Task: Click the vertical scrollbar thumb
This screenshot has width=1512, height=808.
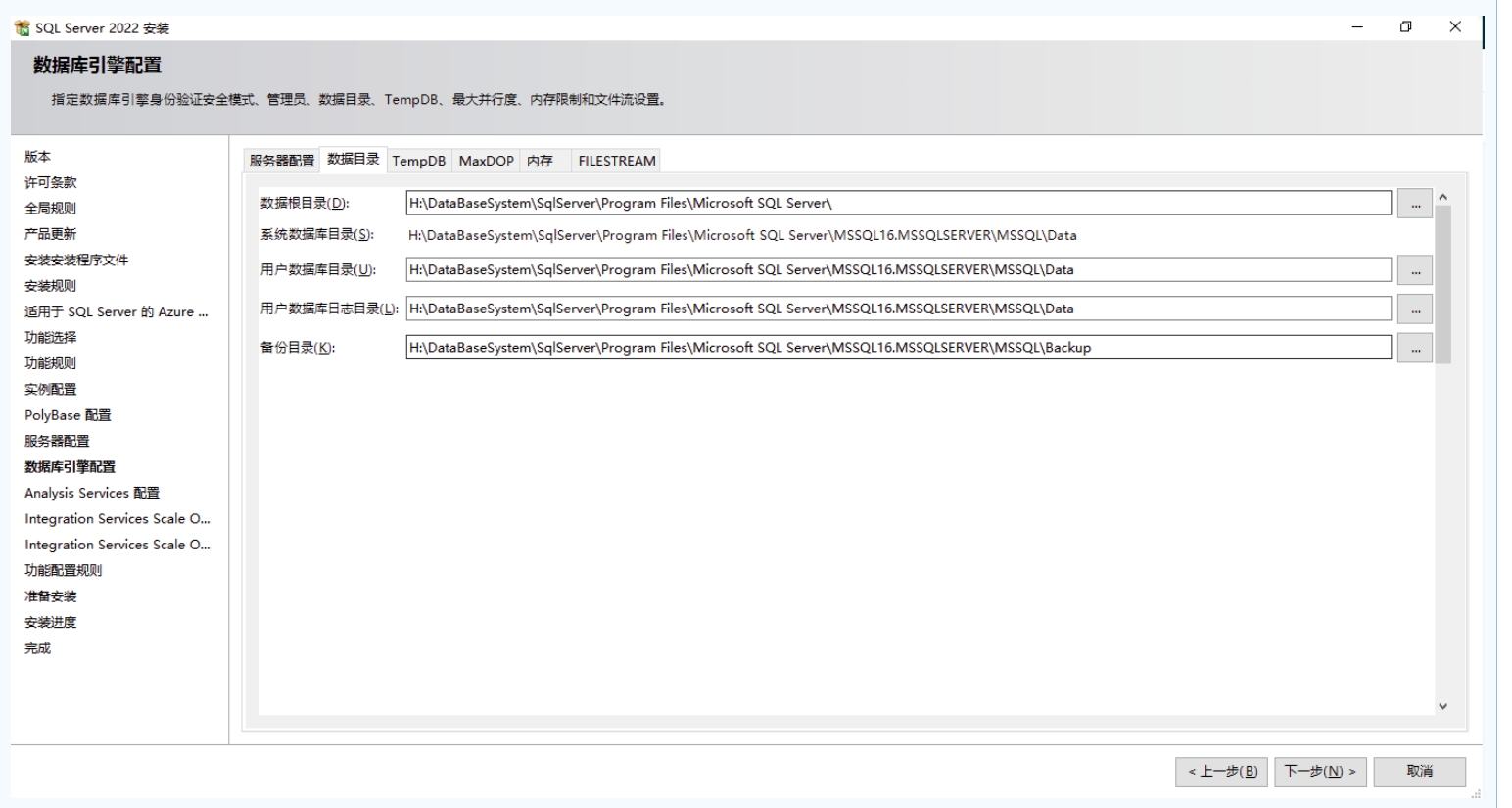Action: pyautogui.click(x=1442, y=284)
